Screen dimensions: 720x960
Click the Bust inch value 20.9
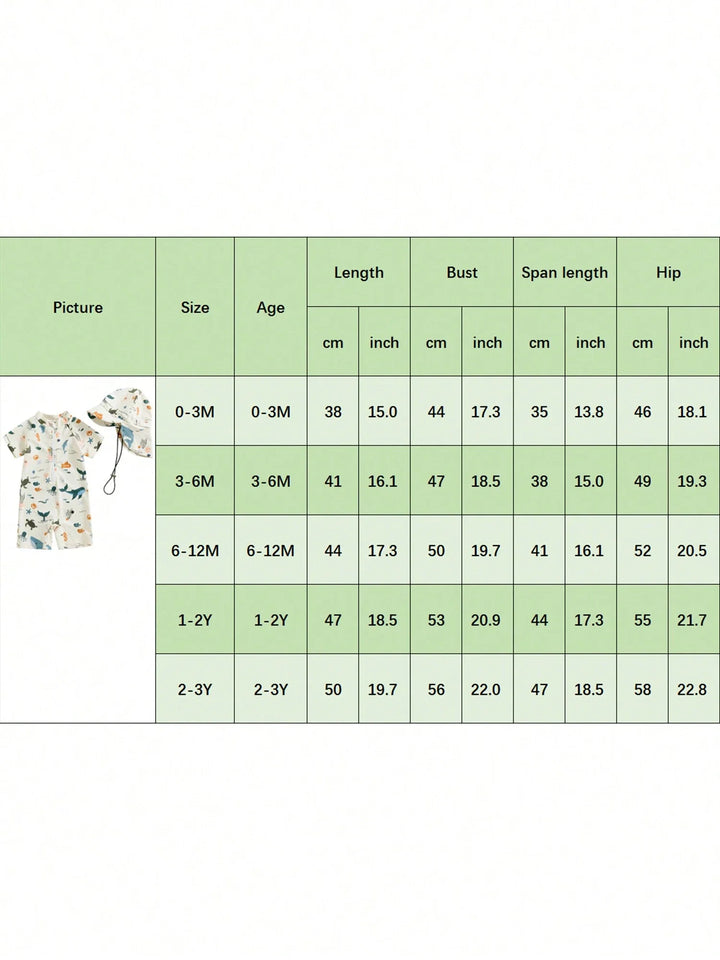(487, 620)
